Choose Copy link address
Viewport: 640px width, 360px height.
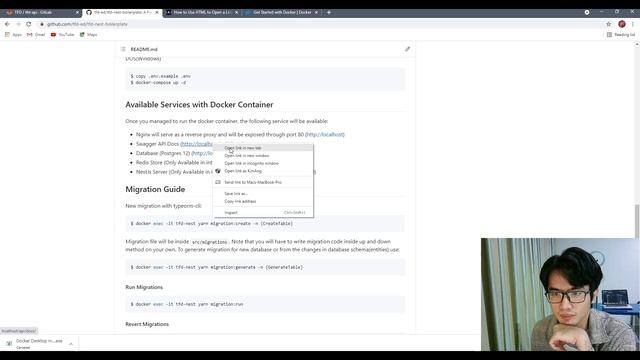[263, 201]
